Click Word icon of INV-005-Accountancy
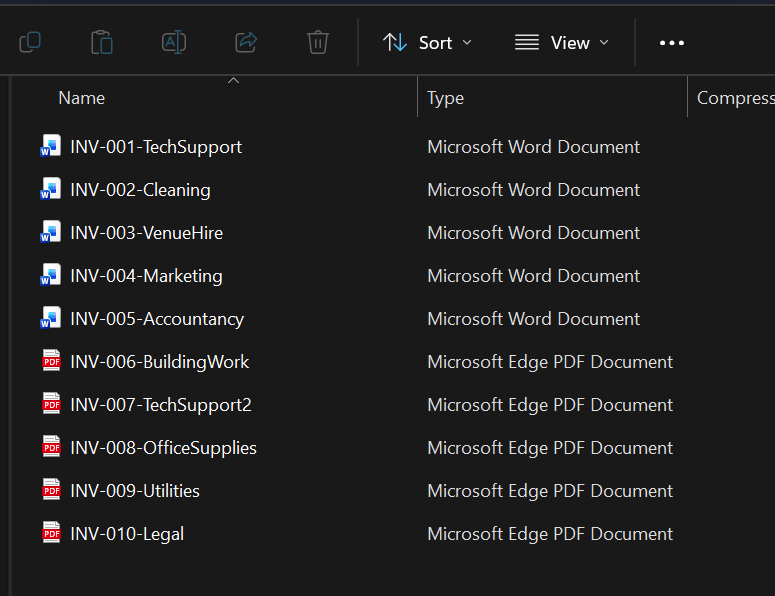This screenshot has height=596, width=775. 50,318
